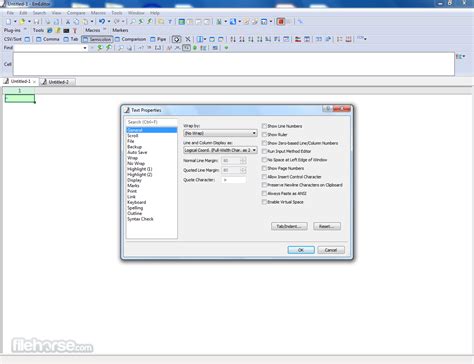Viewport: 474px width, 364px height.
Task: Click the Cell content text box
Action: (234, 64)
